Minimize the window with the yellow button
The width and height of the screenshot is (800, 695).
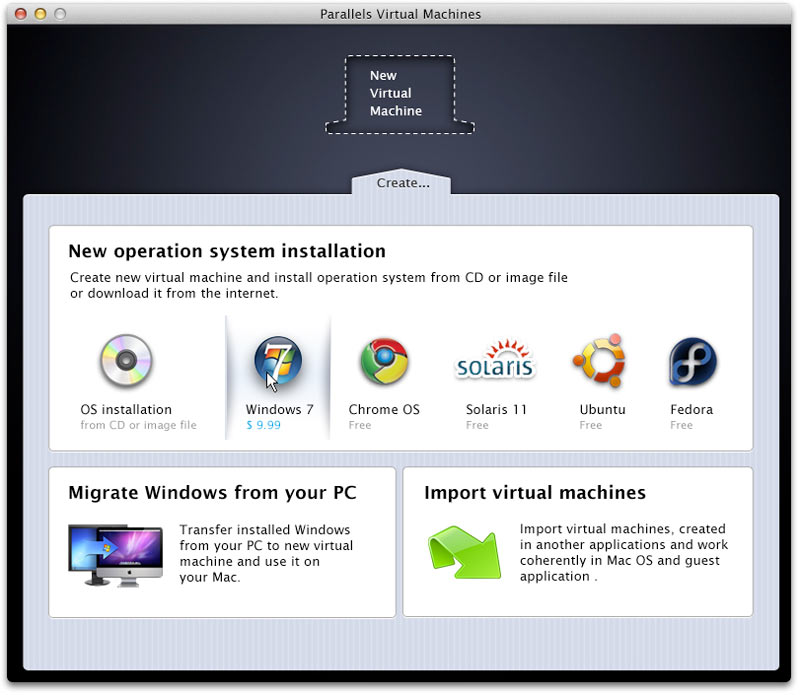click(x=40, y=14)
